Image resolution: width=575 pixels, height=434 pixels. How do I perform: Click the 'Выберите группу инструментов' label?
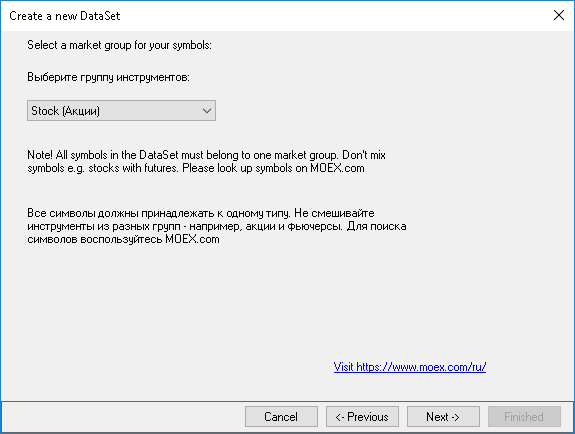108,77
